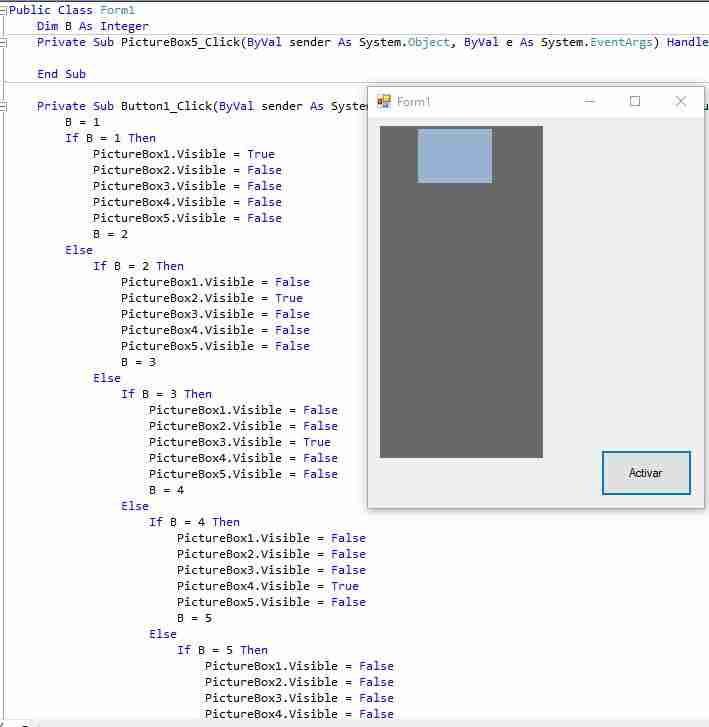709x727 pixels.
Task: Click the "Form1" class name in code
Action: point(117,10)
